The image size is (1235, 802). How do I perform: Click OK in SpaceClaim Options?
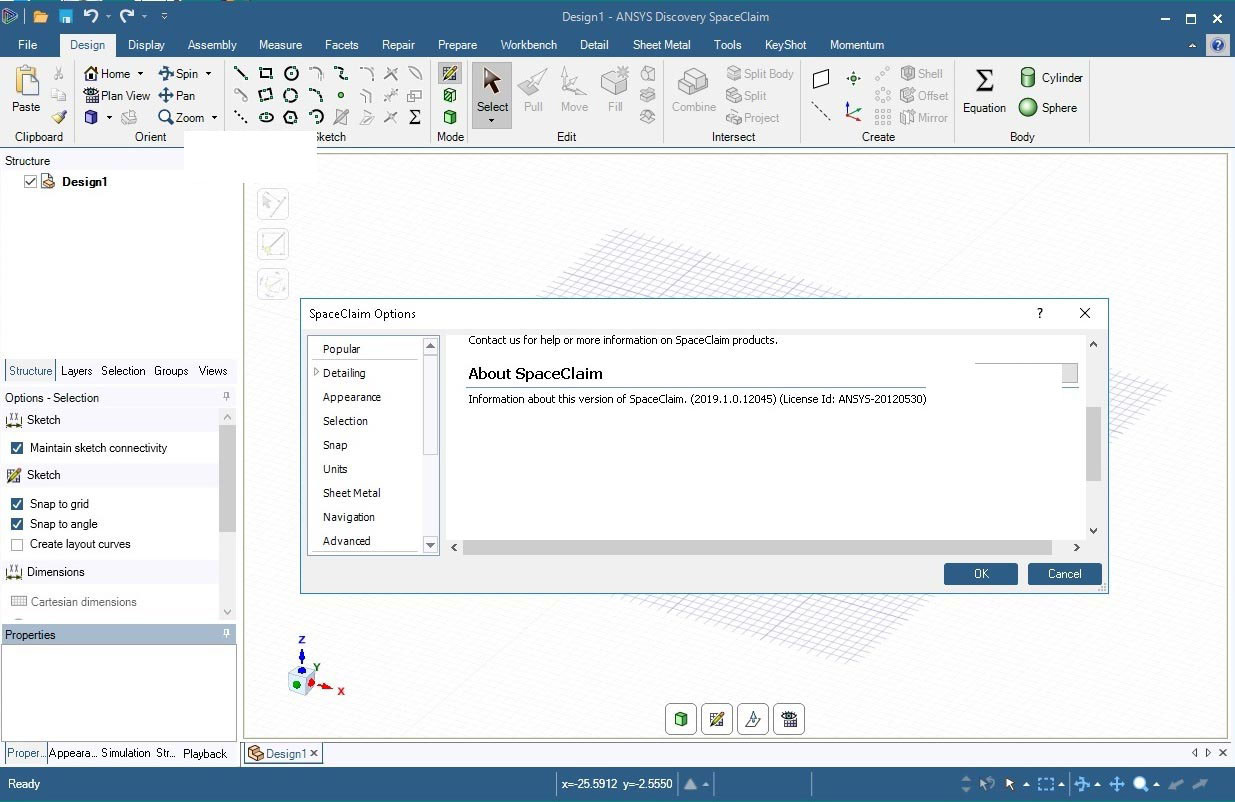coord(981,574)
